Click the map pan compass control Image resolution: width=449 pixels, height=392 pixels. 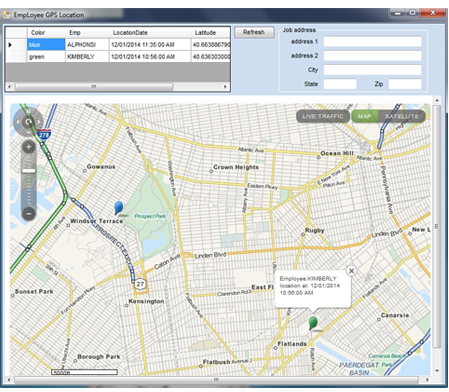(28, 122)
